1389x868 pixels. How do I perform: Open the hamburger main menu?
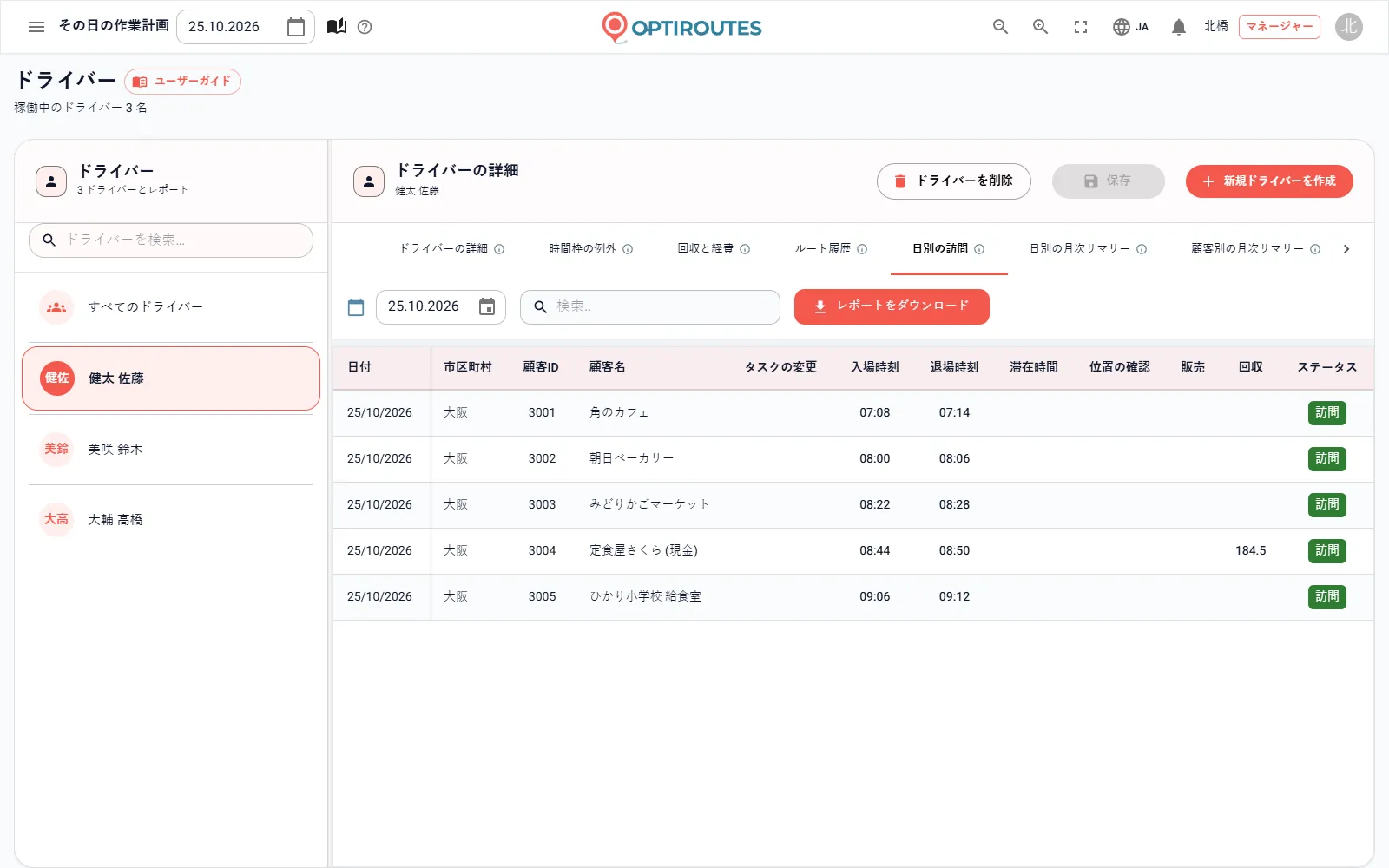[36, 27]
